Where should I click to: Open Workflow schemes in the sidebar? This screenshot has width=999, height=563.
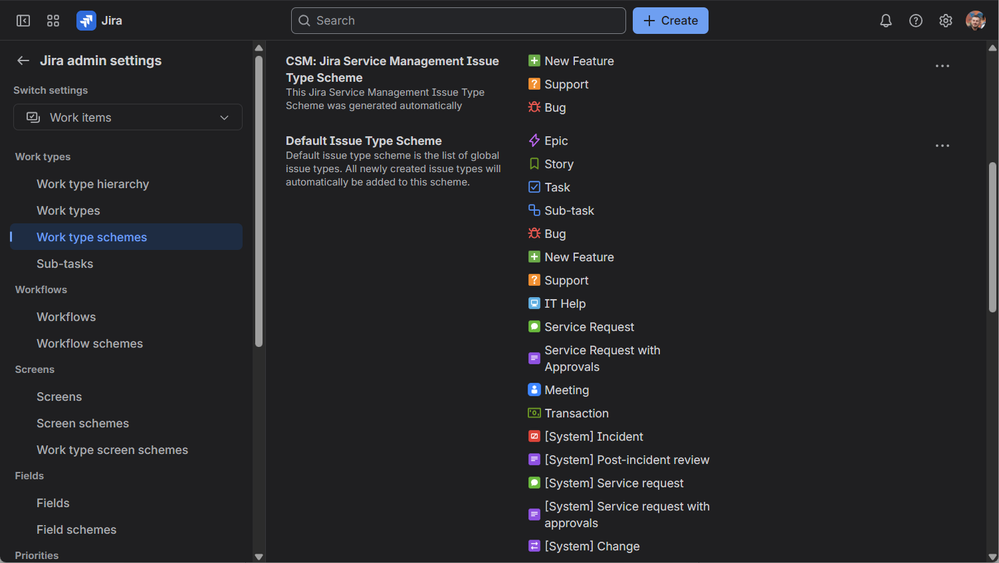(x=89, y=343)
